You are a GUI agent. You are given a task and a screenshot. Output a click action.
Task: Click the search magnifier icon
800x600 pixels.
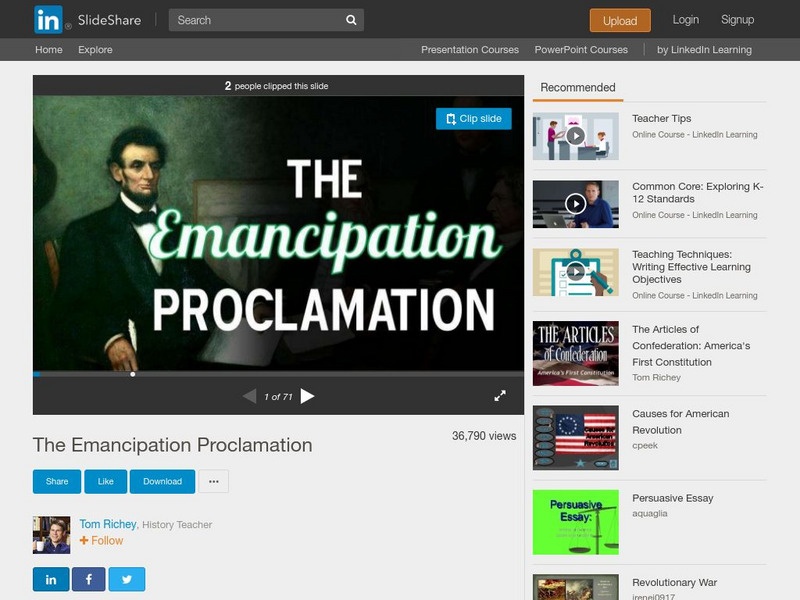tap(349, 19)
